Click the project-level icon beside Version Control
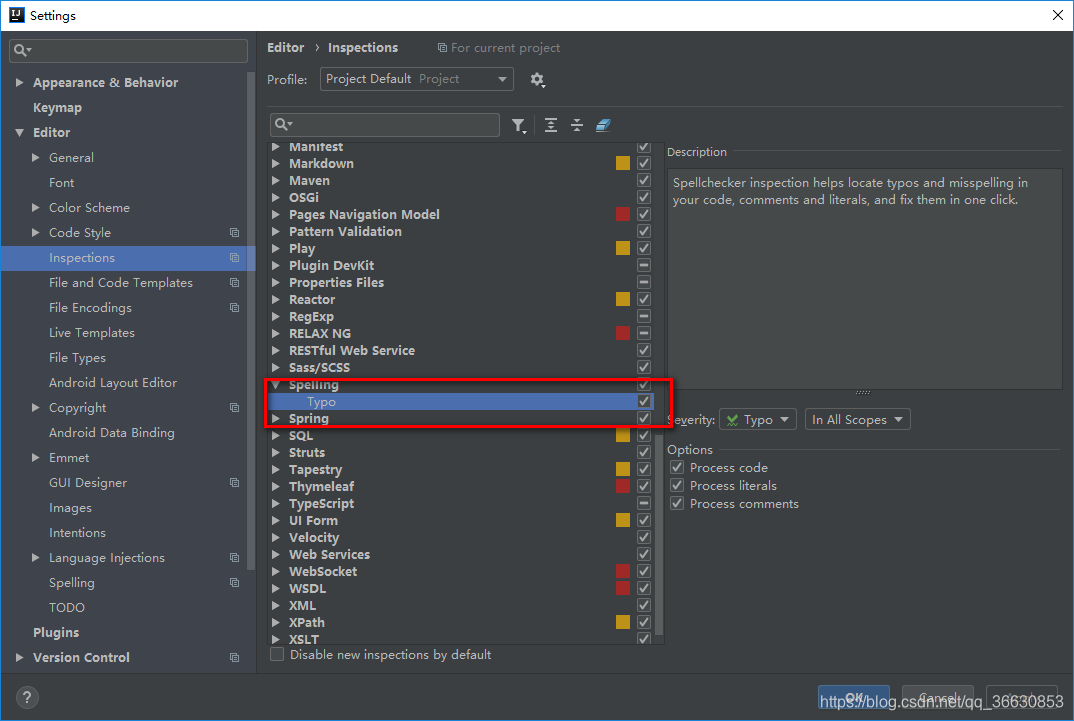The image size is (1074, 721). (x=234, y=658)
